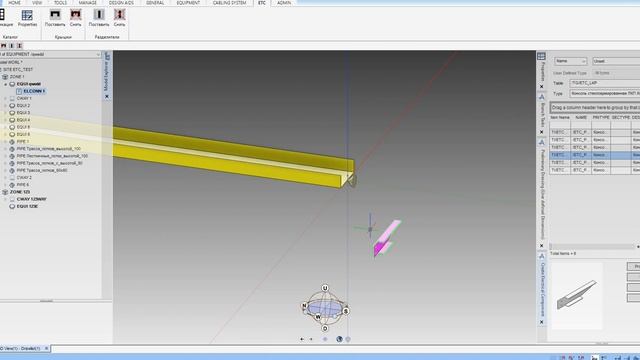Open the GENERAL ribbon tab
Image resolution: width=640 pixels, height=360 pixels.
tap(155, 3)
